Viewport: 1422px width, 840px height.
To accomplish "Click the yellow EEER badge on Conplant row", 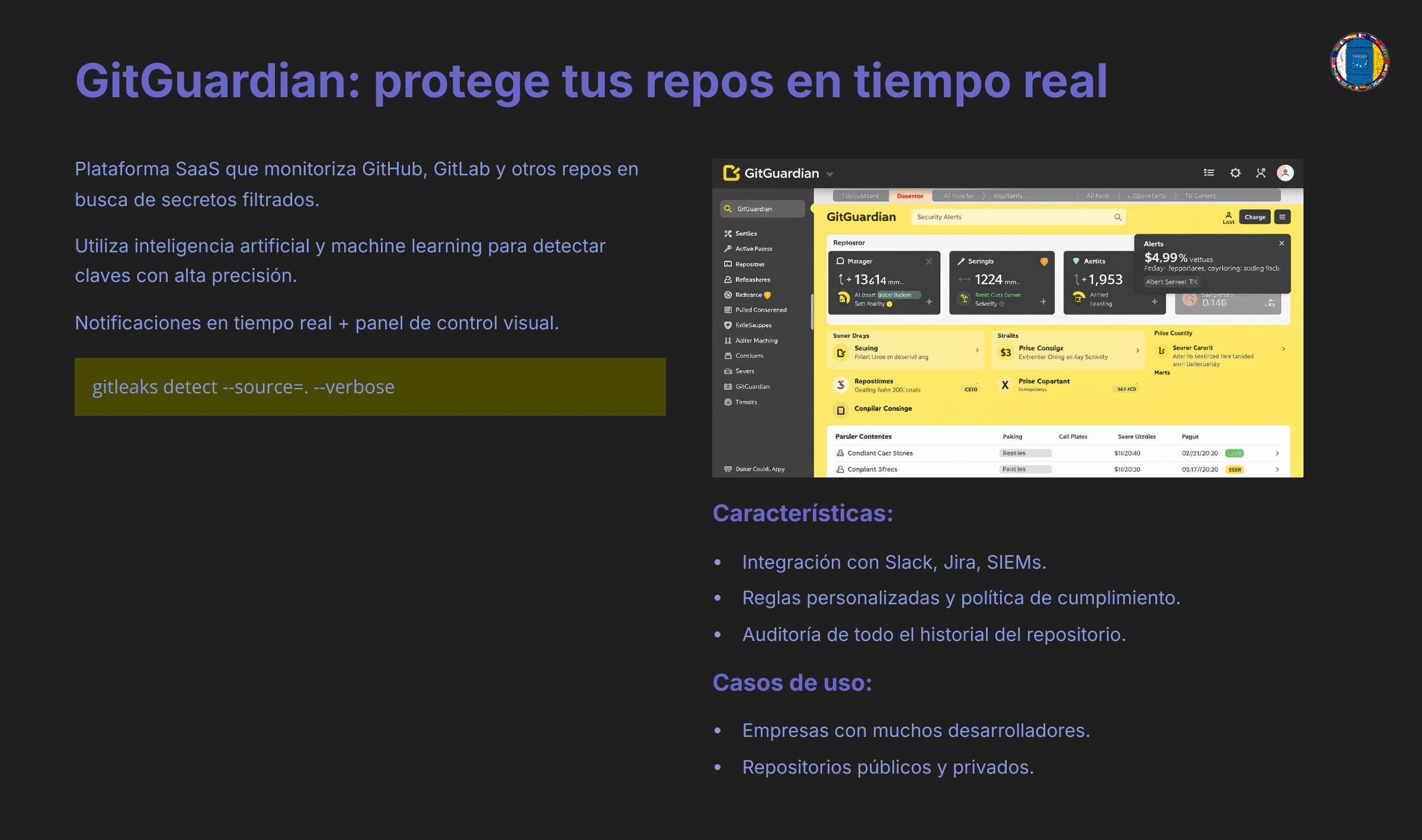I will click(1235, 470).
